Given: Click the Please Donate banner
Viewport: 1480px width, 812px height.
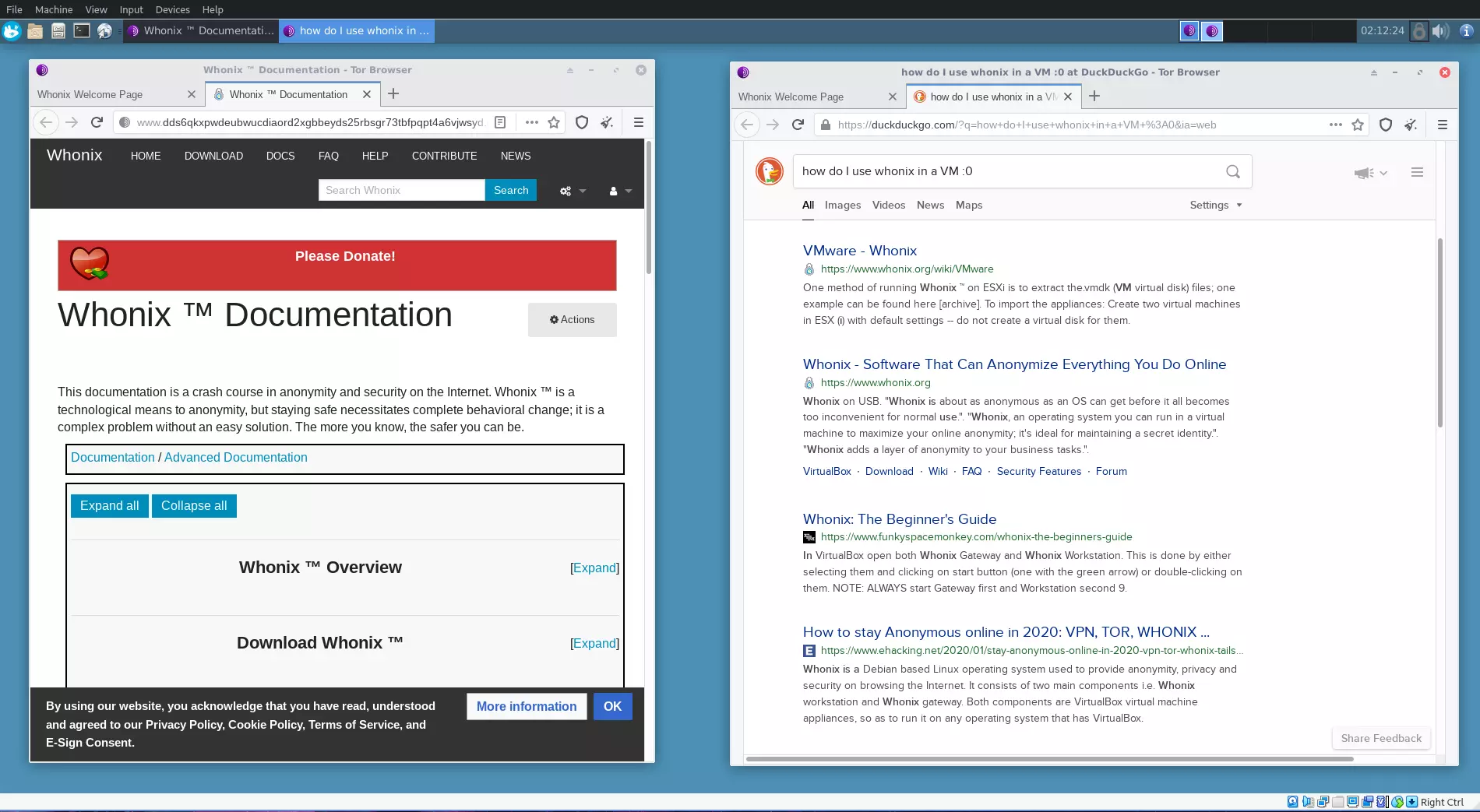Looking at the screenshot, I should tap(337, 265).
